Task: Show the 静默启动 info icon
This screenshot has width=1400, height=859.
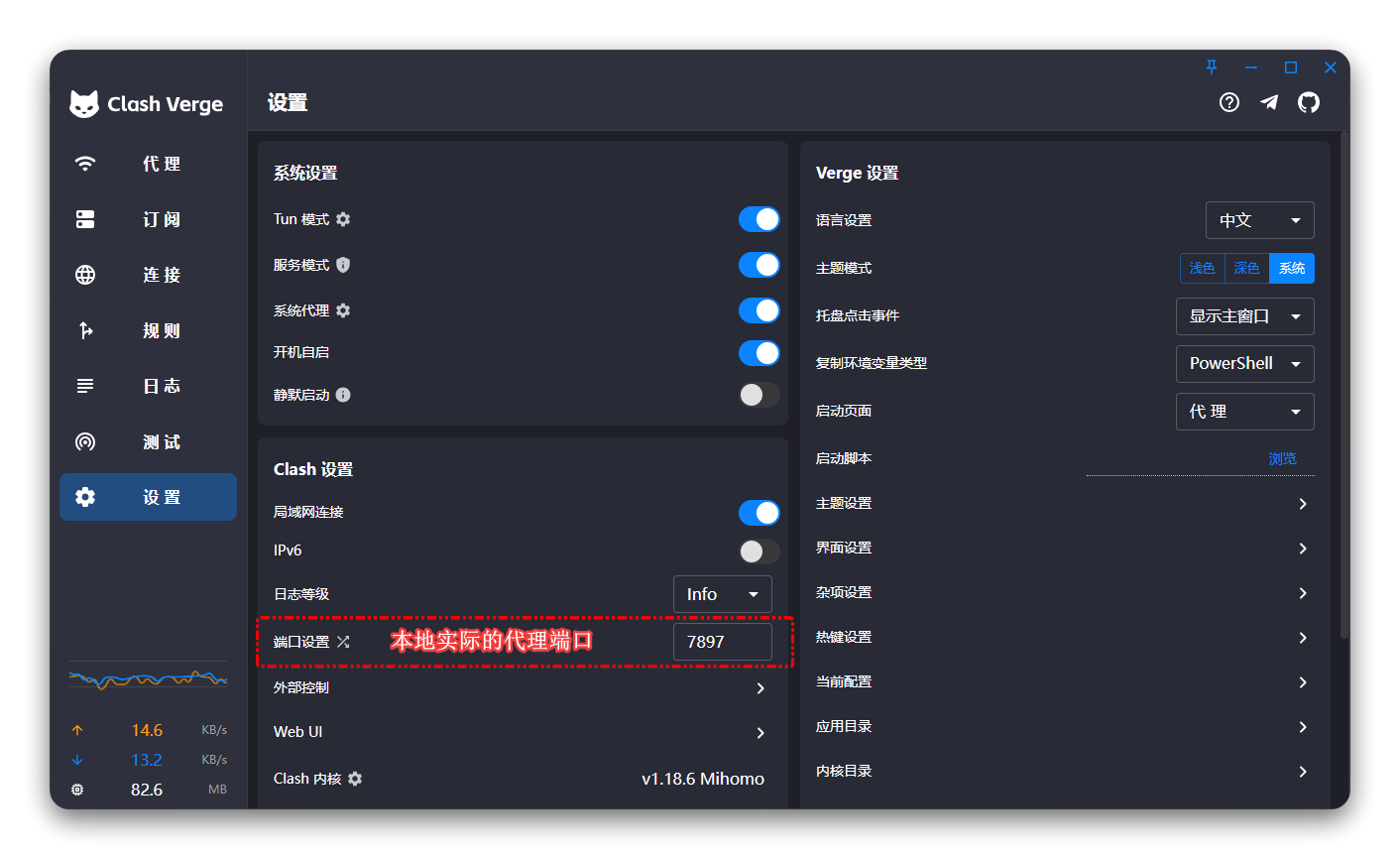Action: click(343, 395)
